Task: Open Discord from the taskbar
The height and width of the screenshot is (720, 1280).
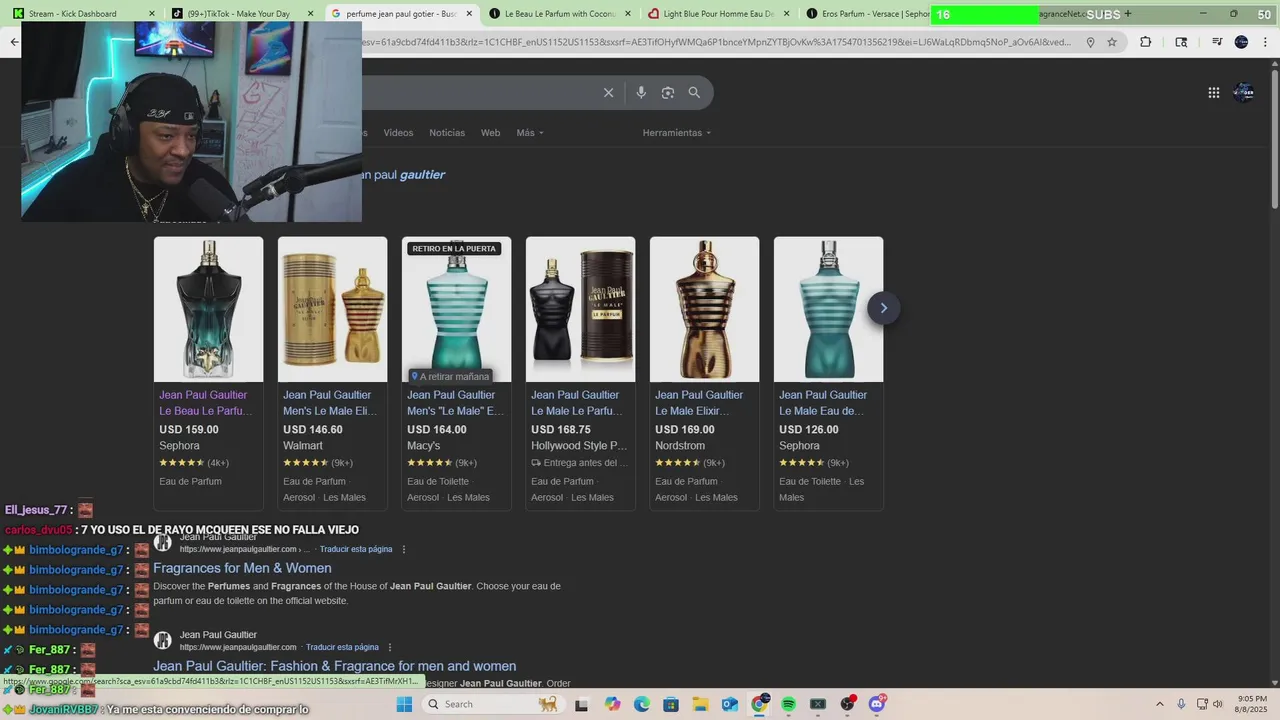Action: coord(877,704)
